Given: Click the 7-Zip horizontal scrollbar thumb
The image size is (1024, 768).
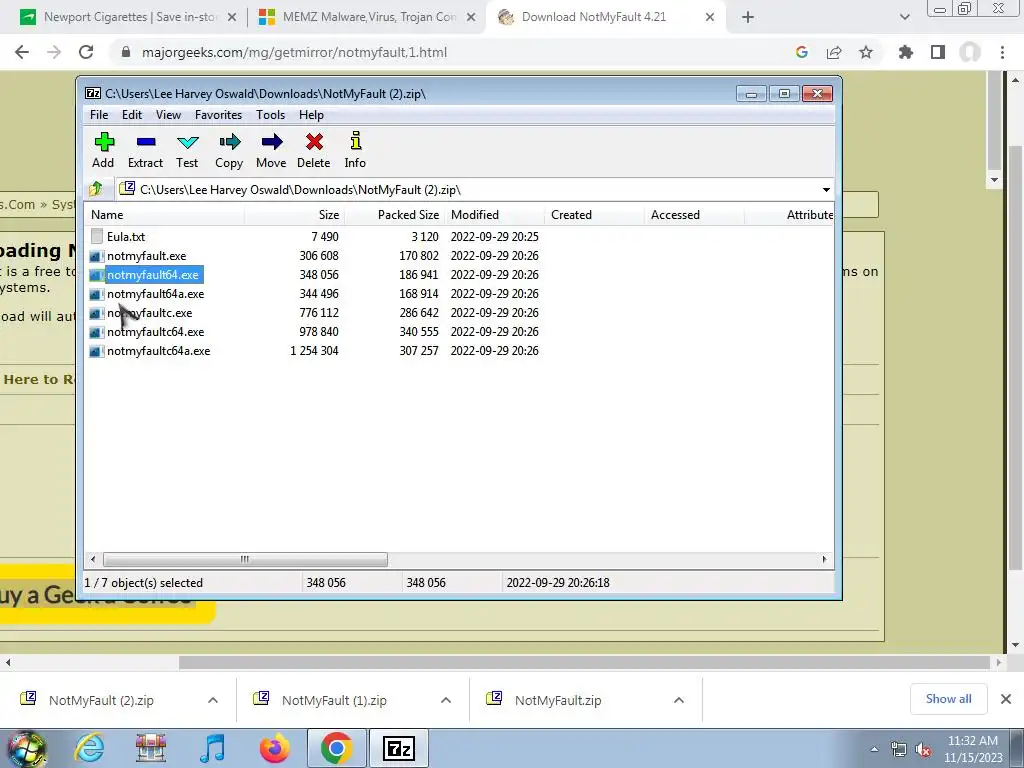Looking at the screenshot, I should click(x=245, y=560).
